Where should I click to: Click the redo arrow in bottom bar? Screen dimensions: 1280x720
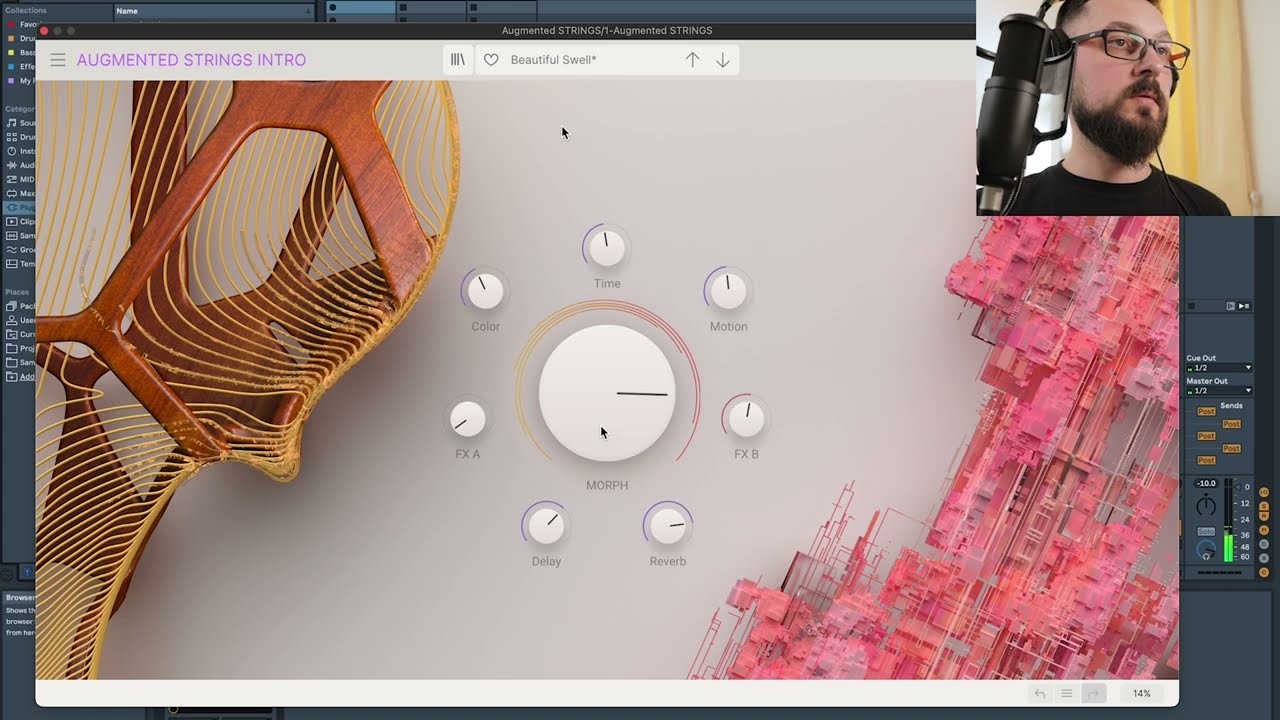coord(1093,694)
